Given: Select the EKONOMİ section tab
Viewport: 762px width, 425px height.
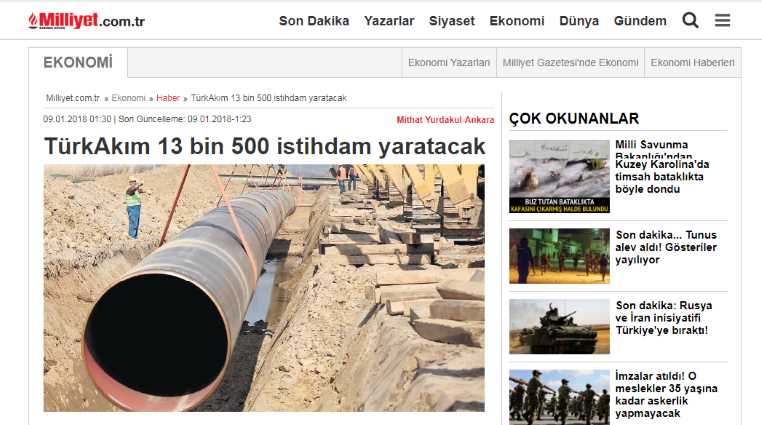Looking at the screenshot, I should 78,63.
